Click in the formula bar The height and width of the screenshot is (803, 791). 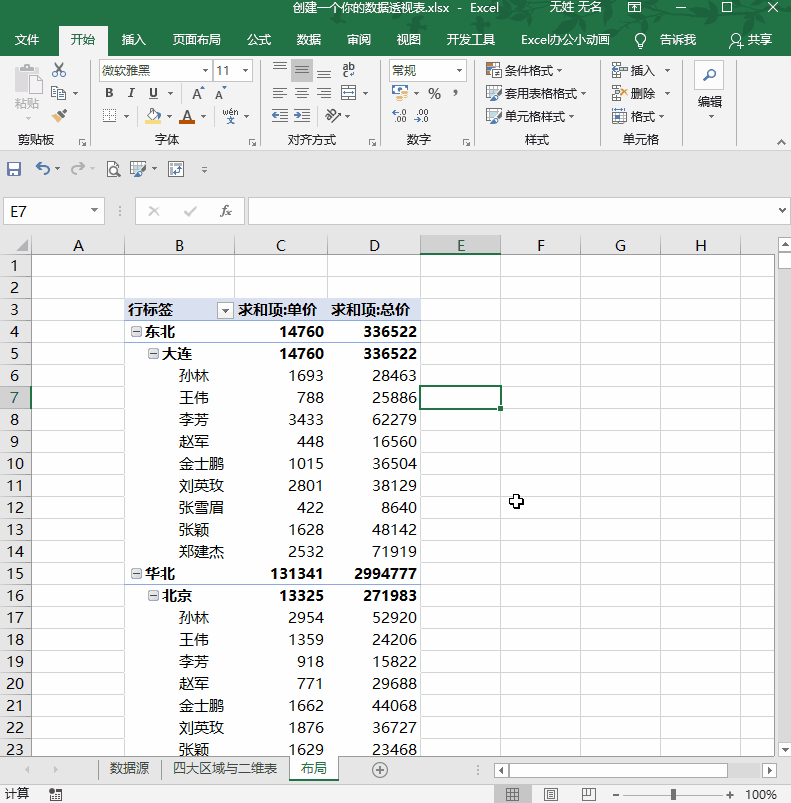[x=512, y=211]
